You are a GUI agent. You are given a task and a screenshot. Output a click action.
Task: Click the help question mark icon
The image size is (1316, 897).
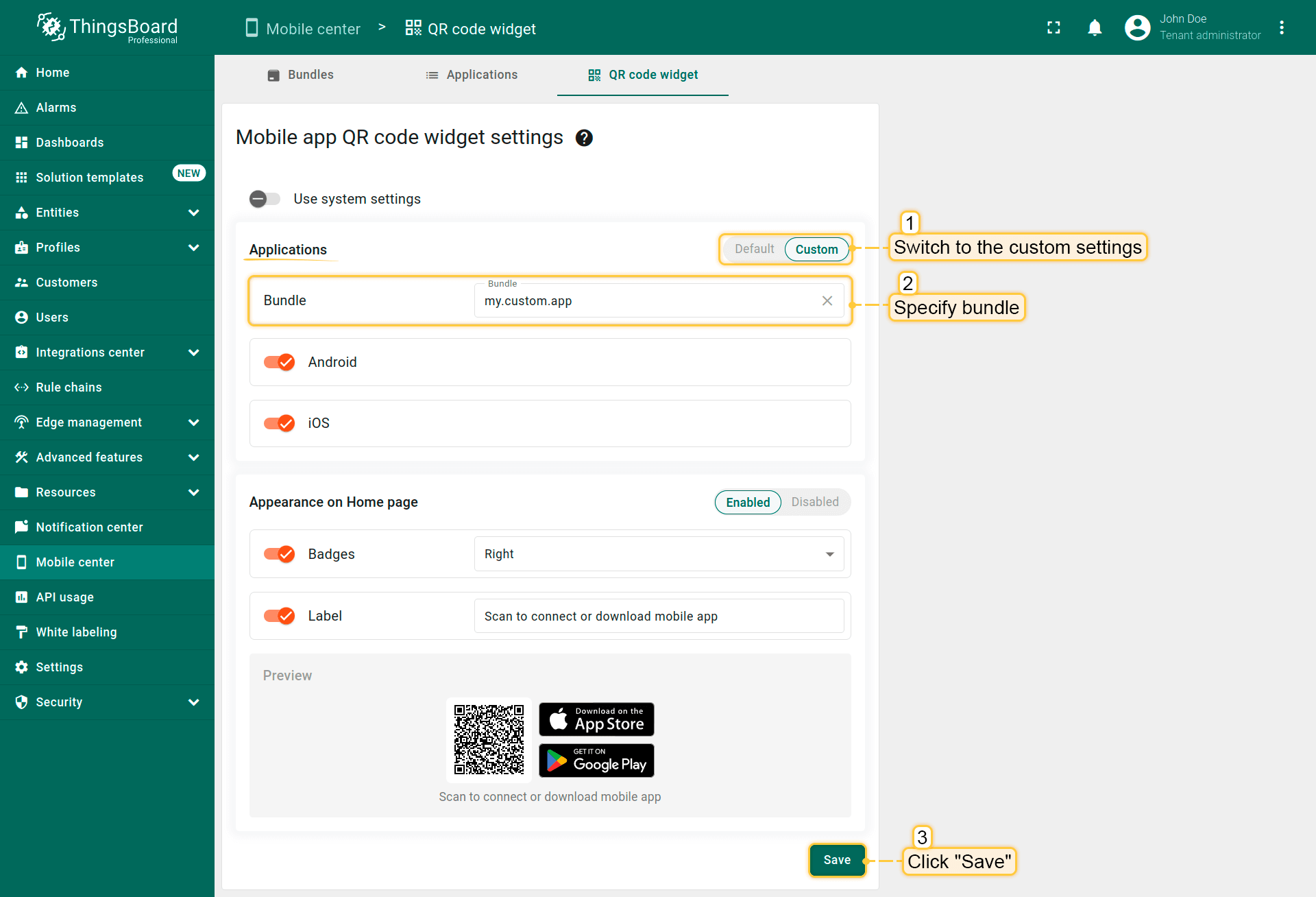pyautogui.click(x=584, y=138)
